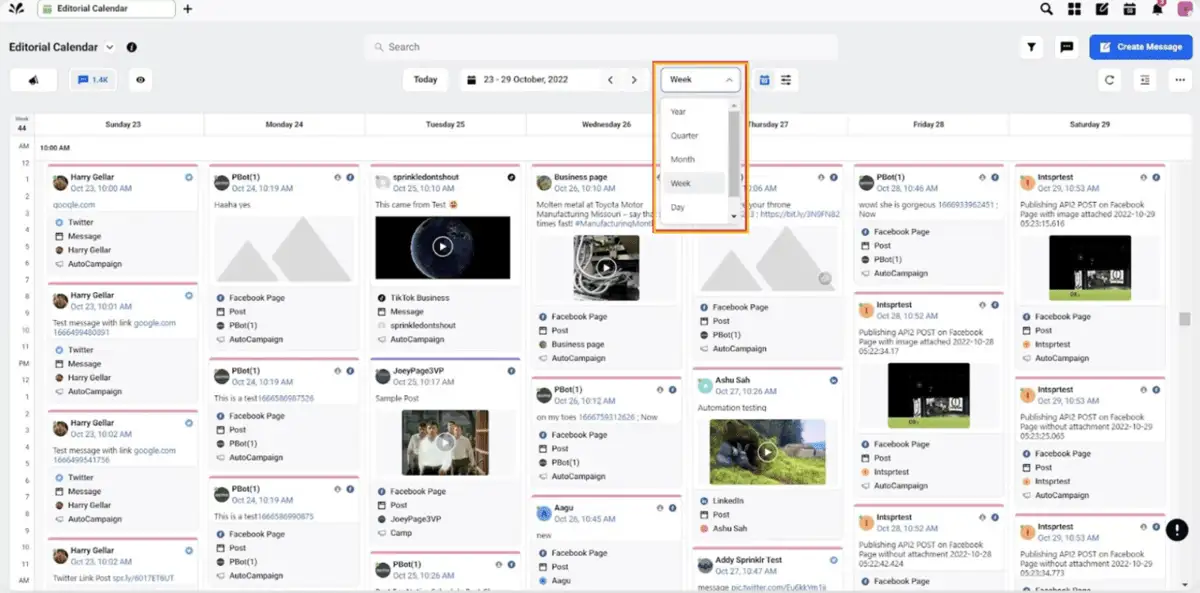Open the filter panel icon
1200x593 pixels.
(x=1031, y=47)
